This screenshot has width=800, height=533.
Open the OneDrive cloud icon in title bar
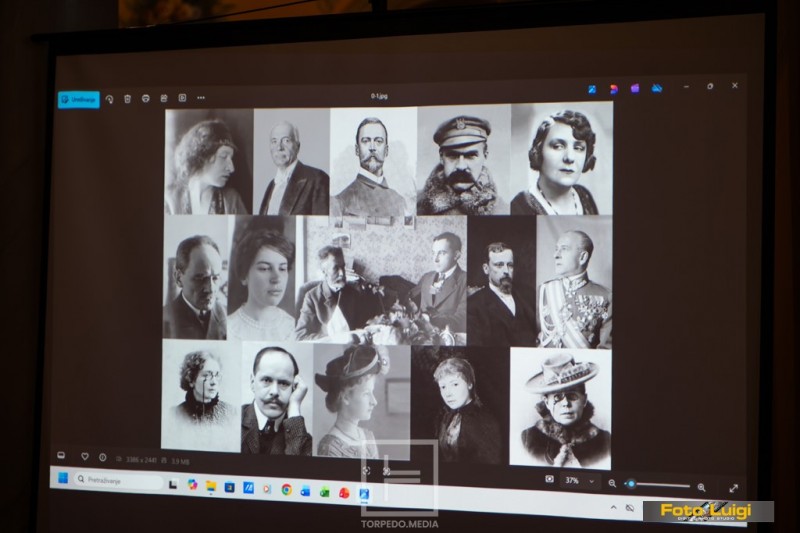657,89
